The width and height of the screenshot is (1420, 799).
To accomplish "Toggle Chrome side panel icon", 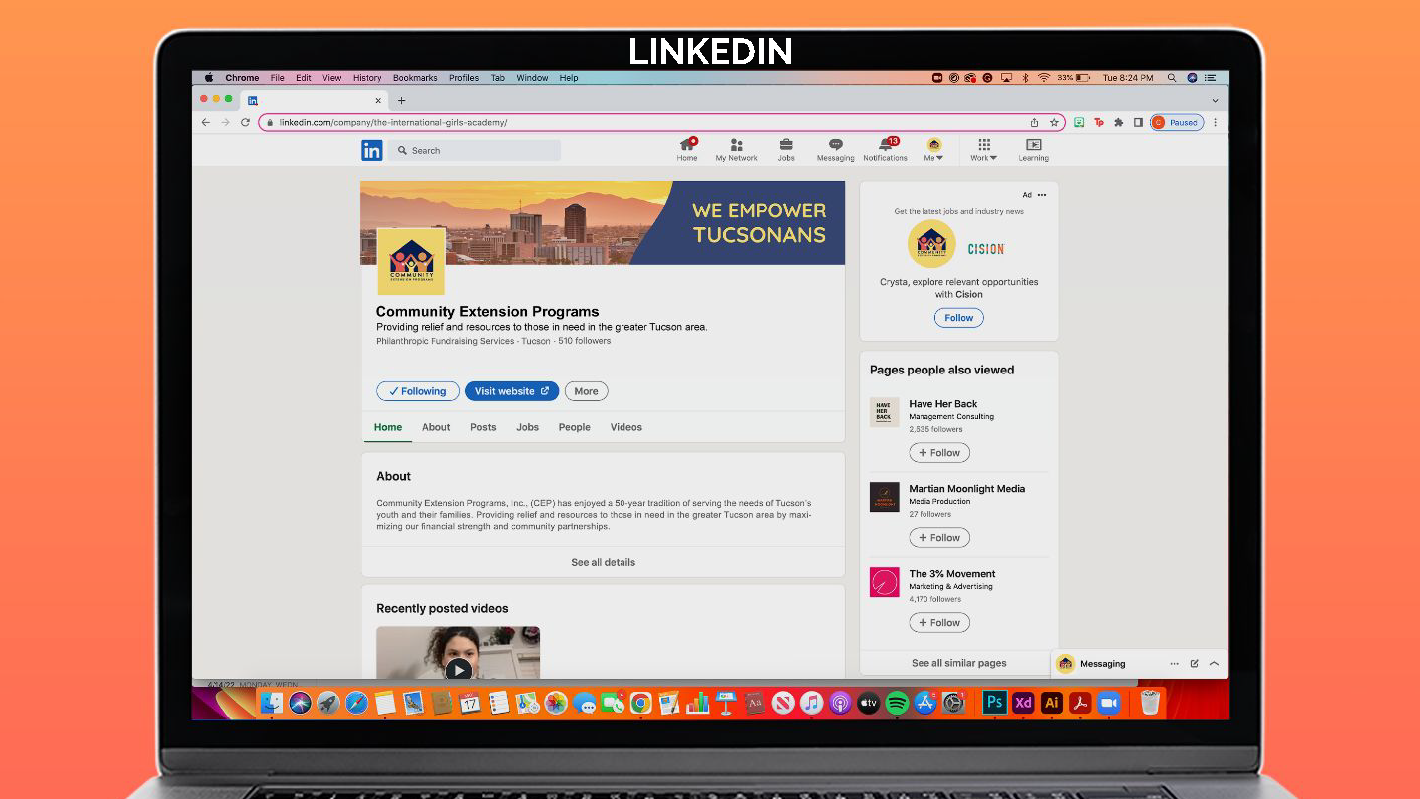I will coord(1138,123).
